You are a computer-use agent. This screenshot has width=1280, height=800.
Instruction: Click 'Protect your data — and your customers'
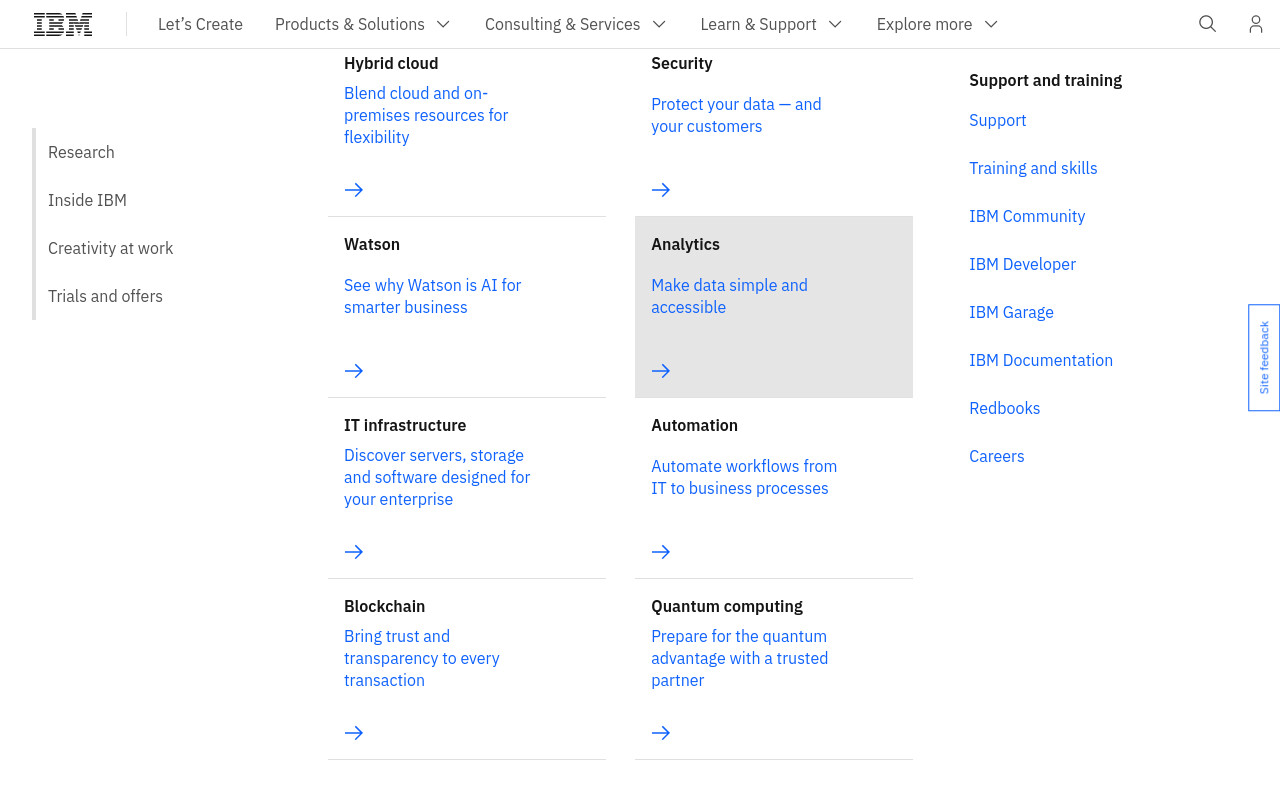coord(736,115)
